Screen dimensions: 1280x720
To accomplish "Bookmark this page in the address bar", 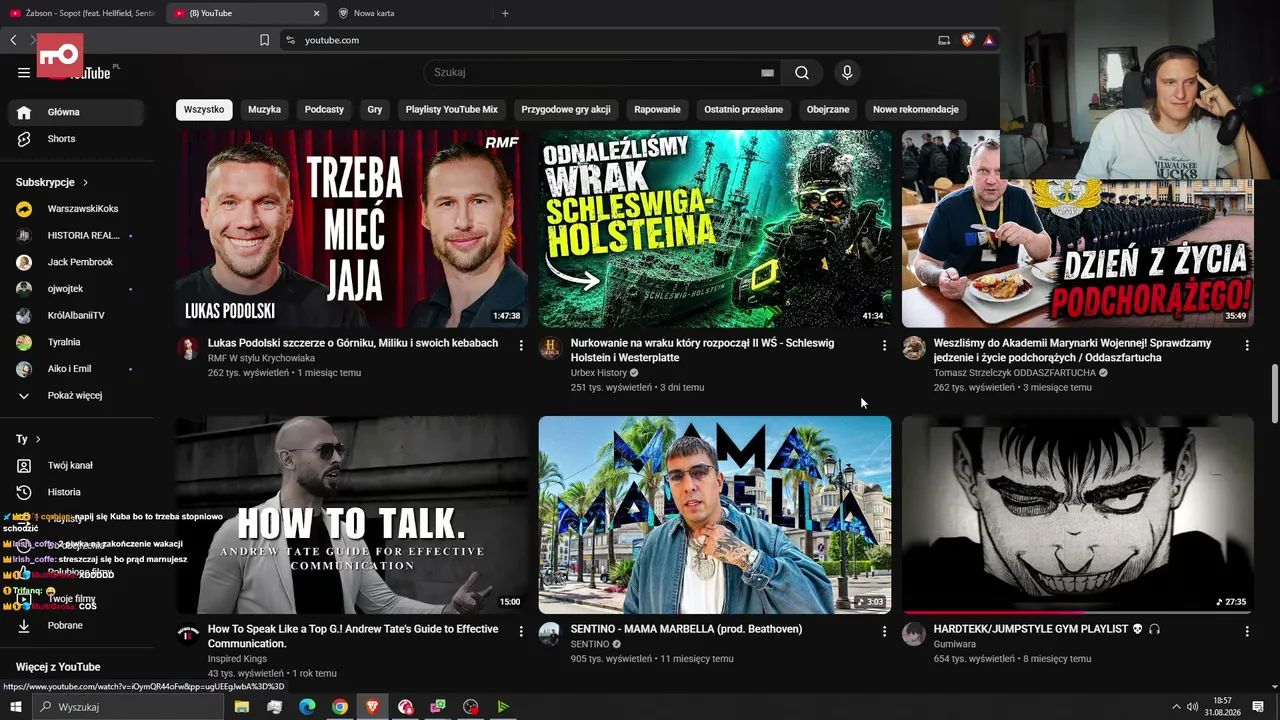I will [x=264, y=40].
